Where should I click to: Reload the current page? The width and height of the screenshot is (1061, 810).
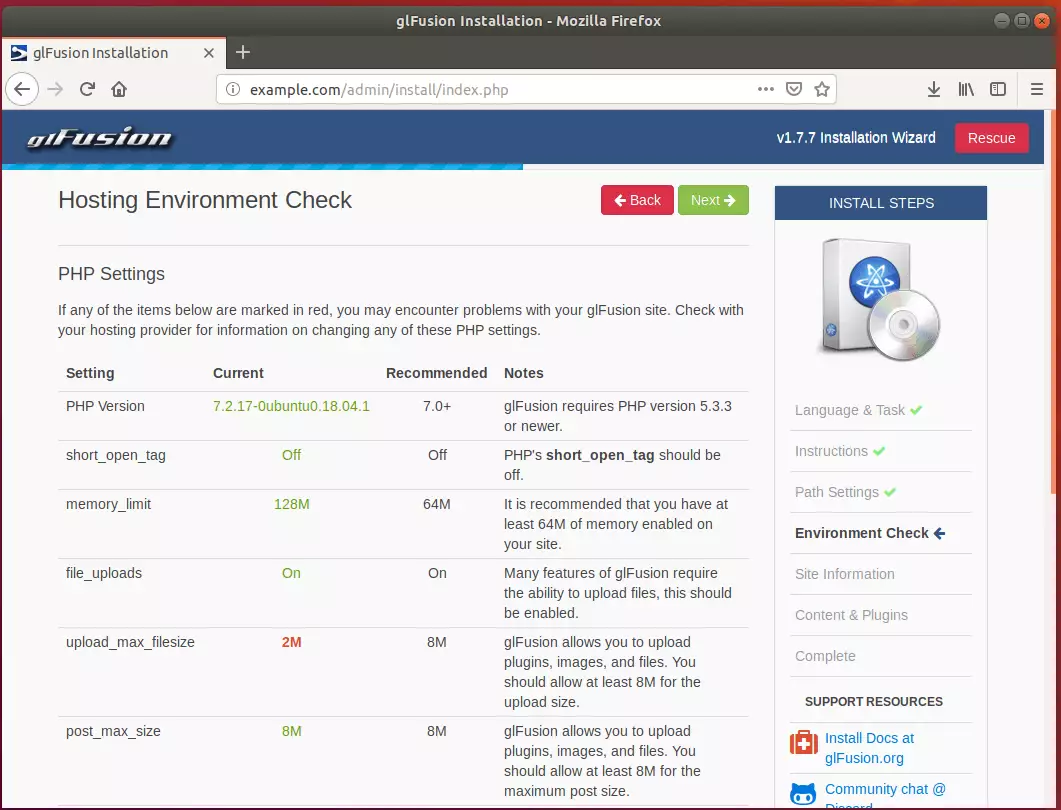pos(87,89)
